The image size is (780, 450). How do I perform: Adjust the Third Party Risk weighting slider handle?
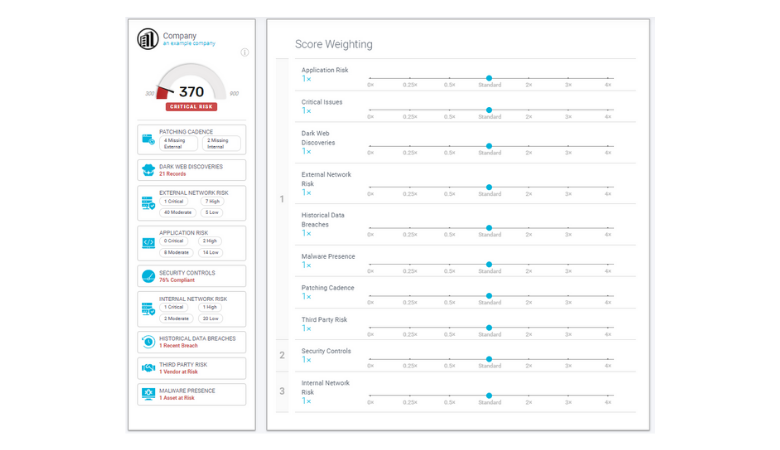point(489,328)
